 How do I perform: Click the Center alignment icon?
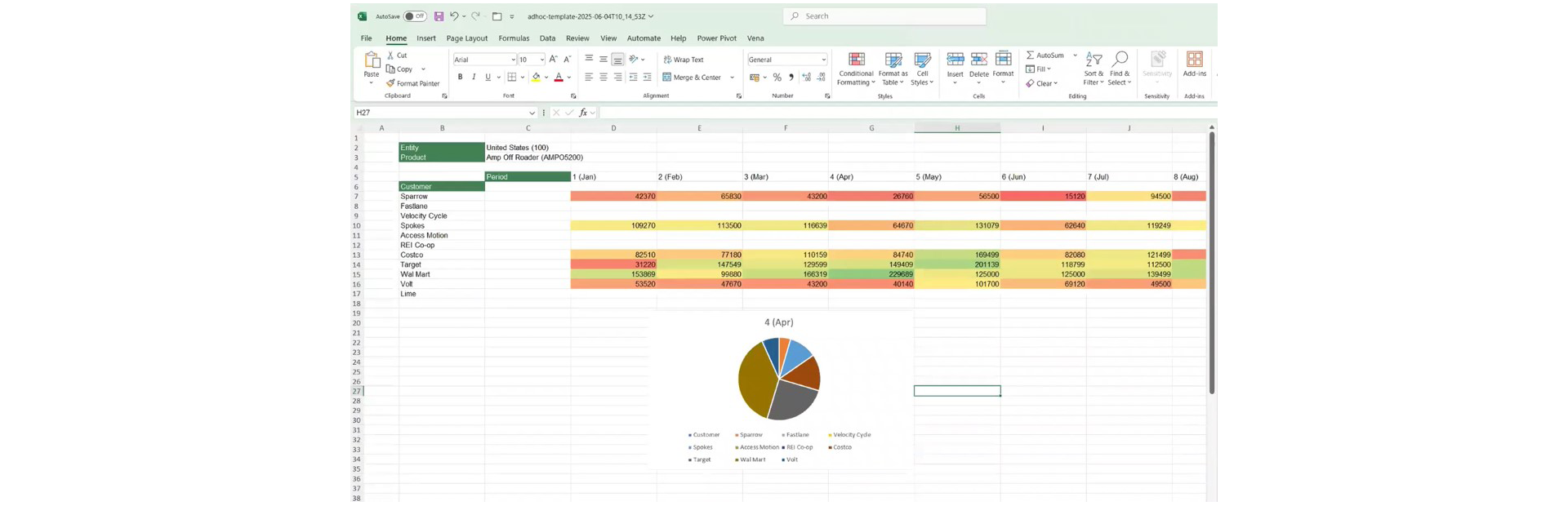point(604,78)
